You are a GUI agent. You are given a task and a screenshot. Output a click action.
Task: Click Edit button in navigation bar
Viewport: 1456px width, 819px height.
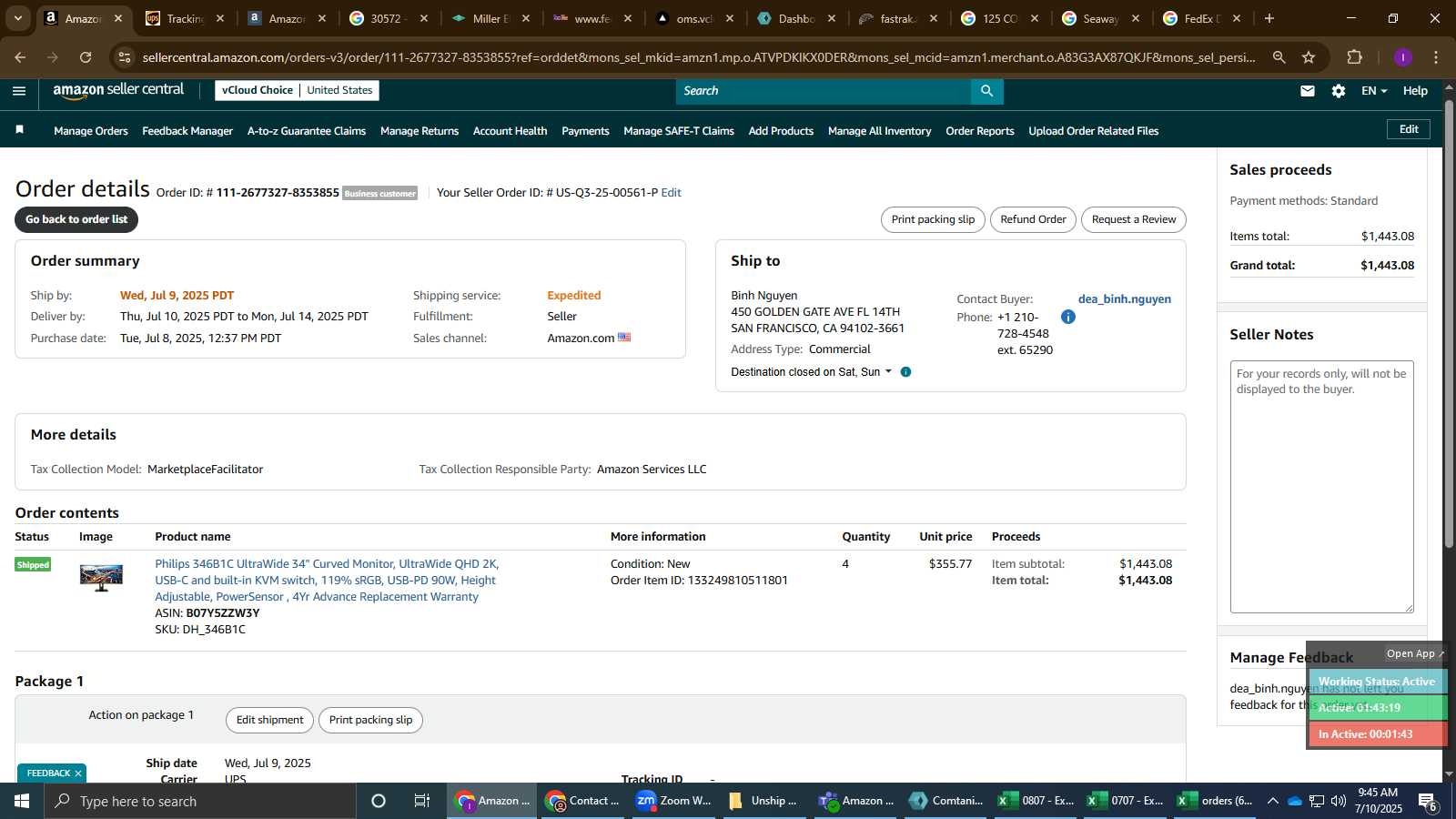point(1409,129)
